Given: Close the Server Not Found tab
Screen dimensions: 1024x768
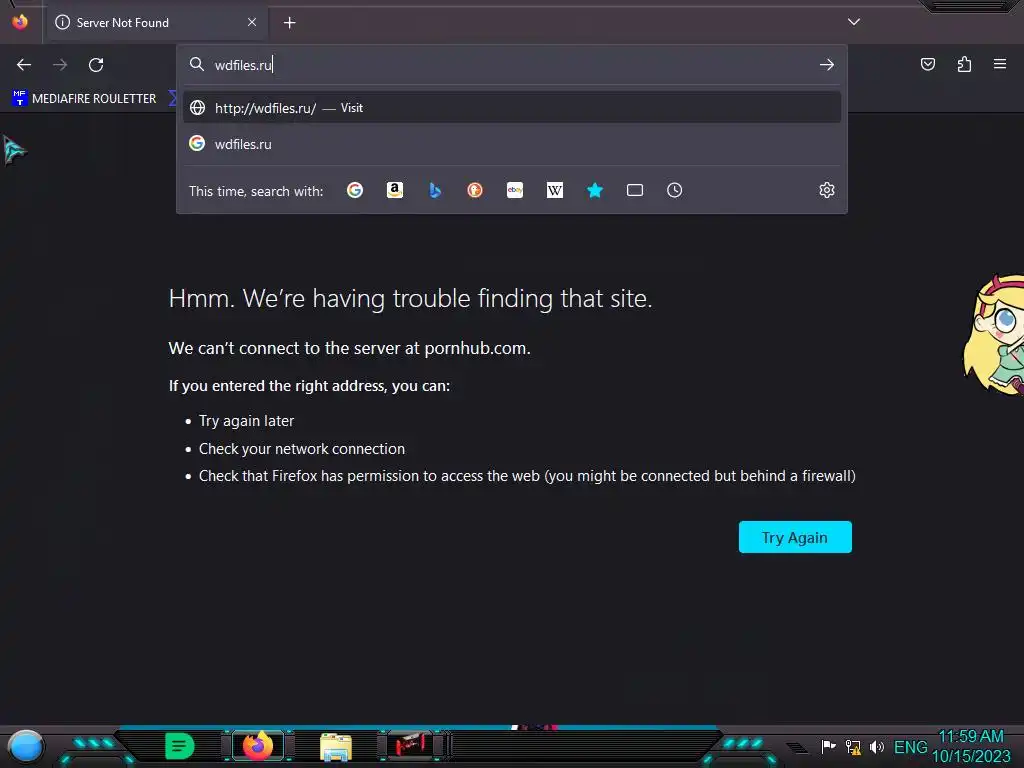Looking at the screenshot, I should coord(252,22).
